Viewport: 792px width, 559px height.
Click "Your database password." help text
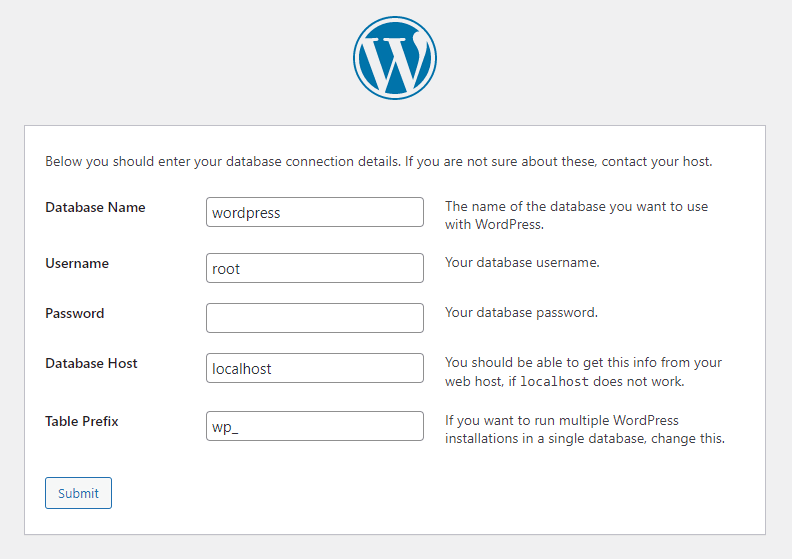(521, 312)
